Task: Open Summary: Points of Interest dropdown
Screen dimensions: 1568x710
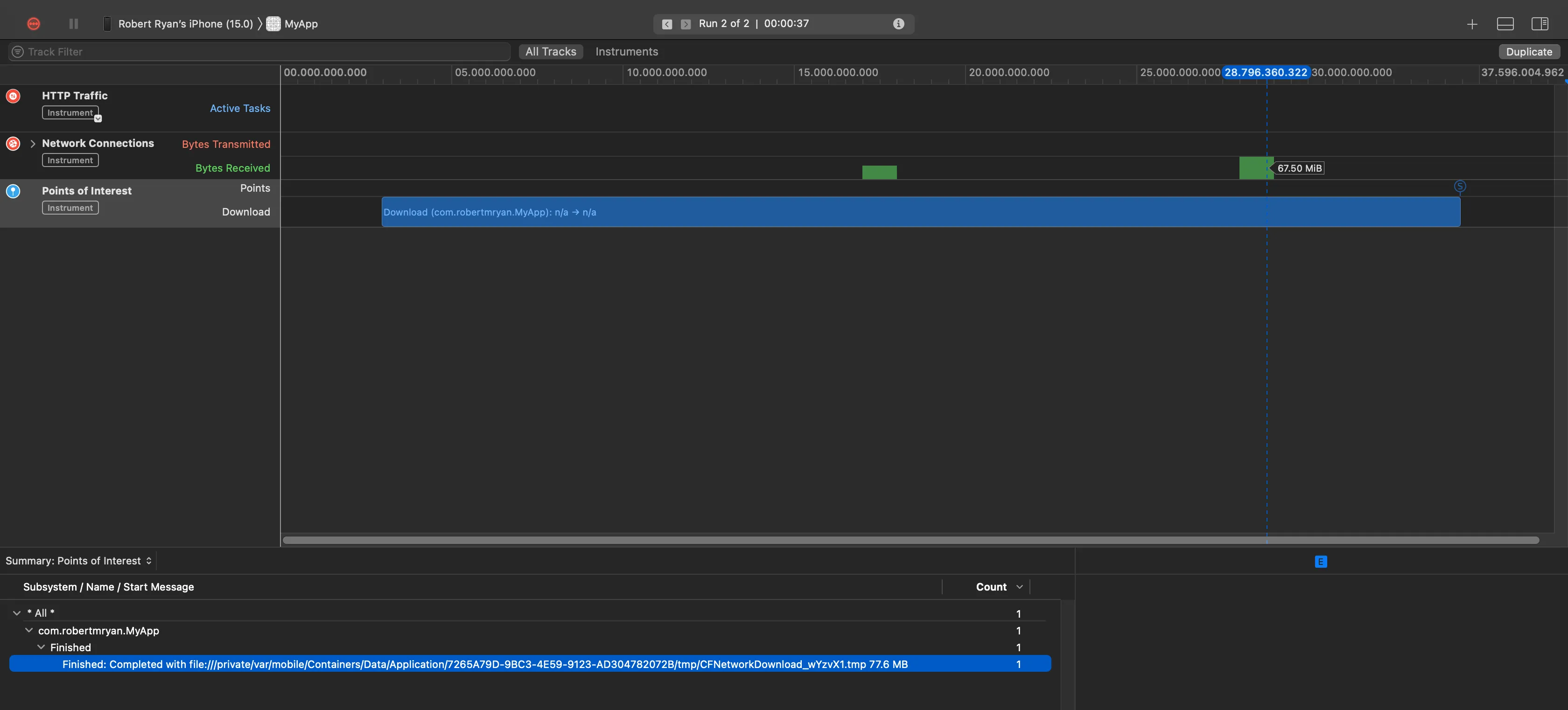Action: click(x=78, y=561)
